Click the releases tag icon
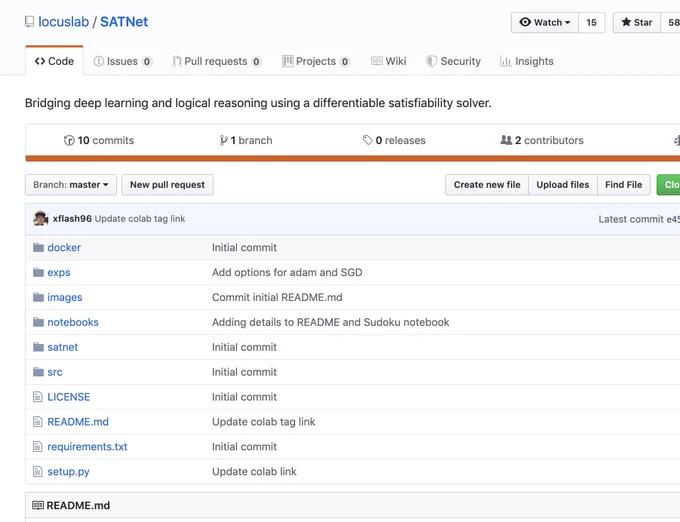Viewport: 680px width, 522px height. coord(368,140)
